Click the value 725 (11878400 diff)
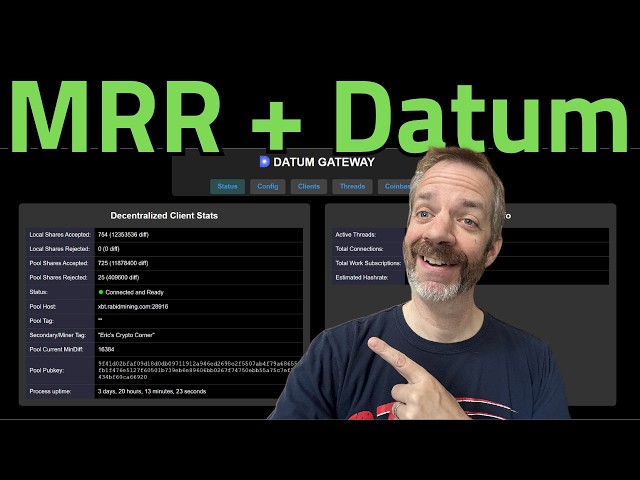 tap(123, 263)
